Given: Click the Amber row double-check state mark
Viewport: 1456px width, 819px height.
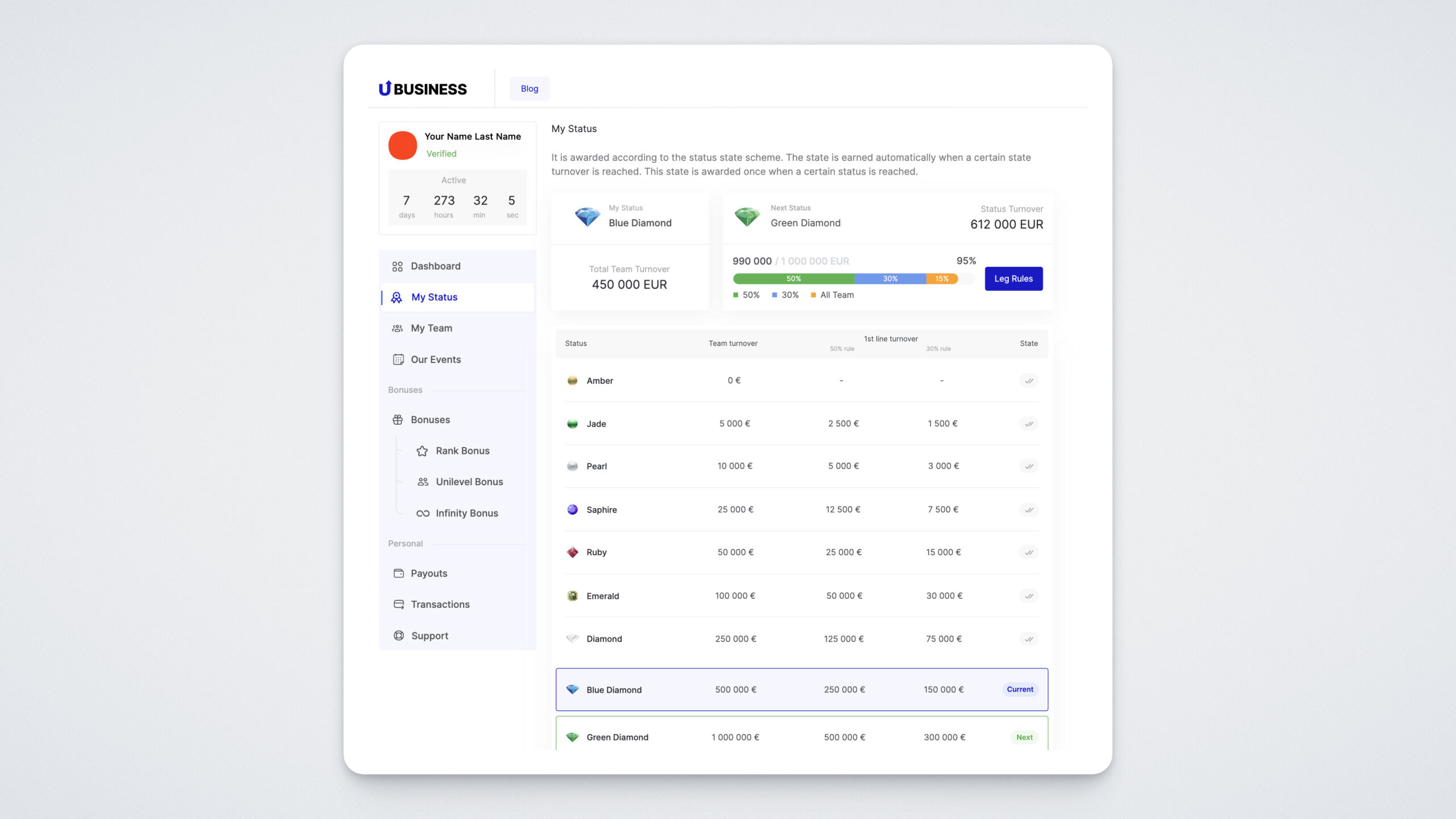Looking at the screenshot, I should pyautogui.click(x=1028, y=381).
